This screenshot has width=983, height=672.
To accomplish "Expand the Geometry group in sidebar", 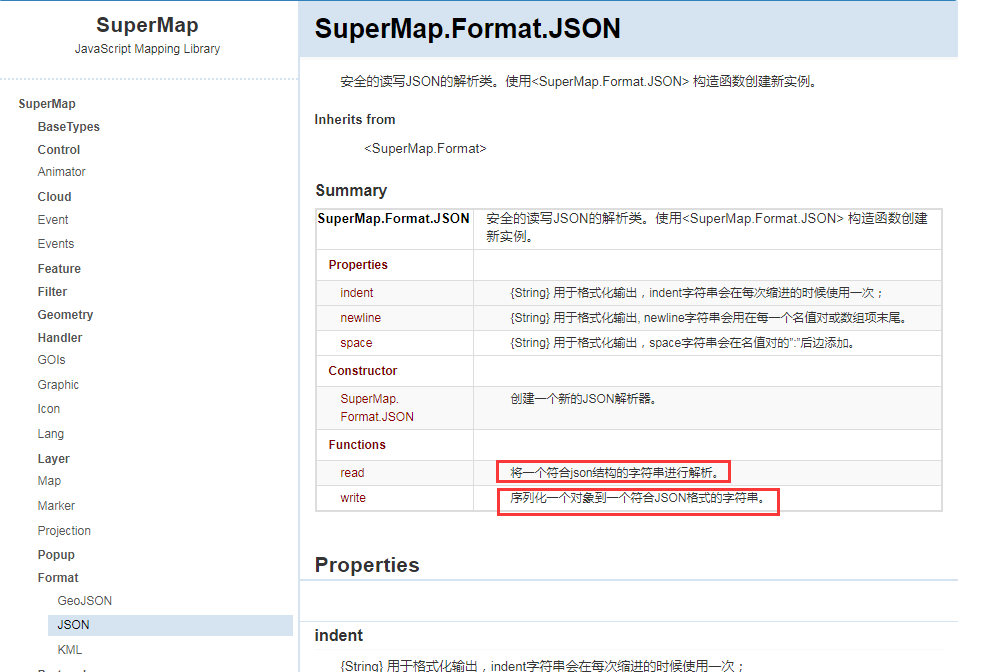I will pos(65,315).
